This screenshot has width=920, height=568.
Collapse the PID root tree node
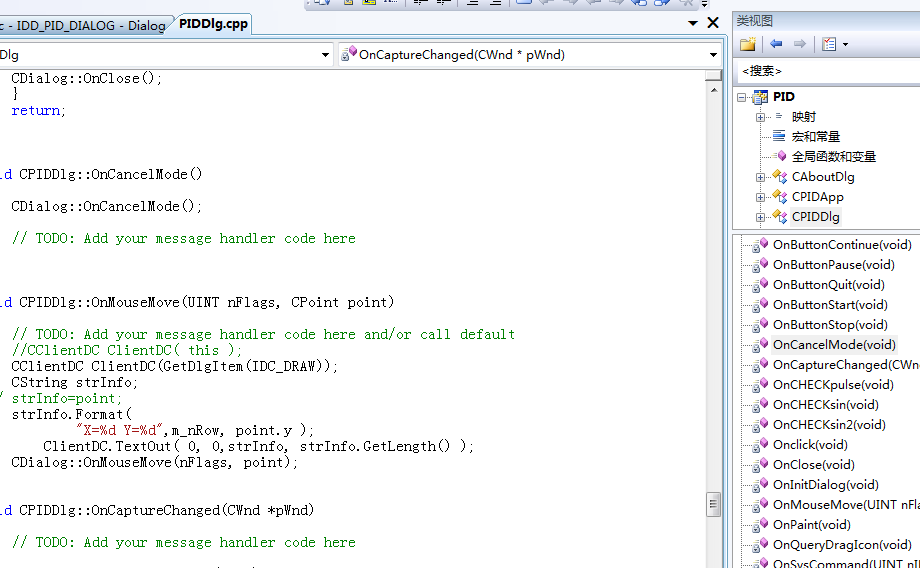pos(742,97)
